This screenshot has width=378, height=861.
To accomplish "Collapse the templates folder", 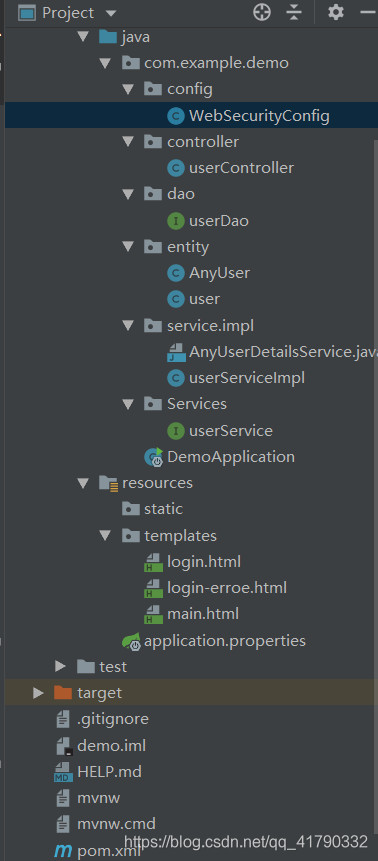I will click(x=105, y=535).
